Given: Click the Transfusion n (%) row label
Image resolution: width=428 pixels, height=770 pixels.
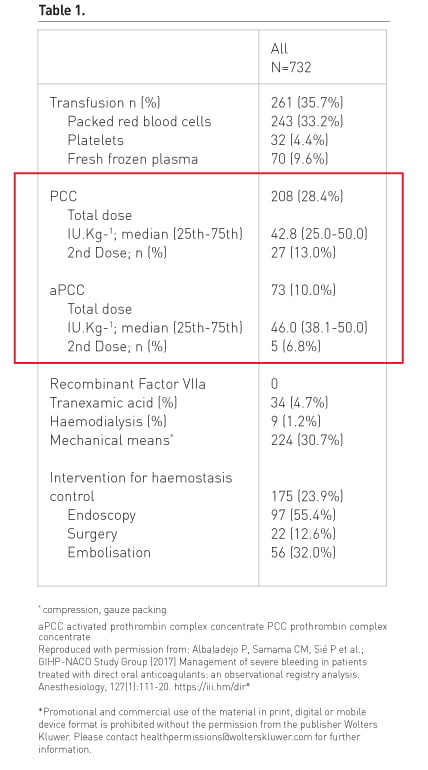Looking at the screenshot, I should (x=105, y=103).
